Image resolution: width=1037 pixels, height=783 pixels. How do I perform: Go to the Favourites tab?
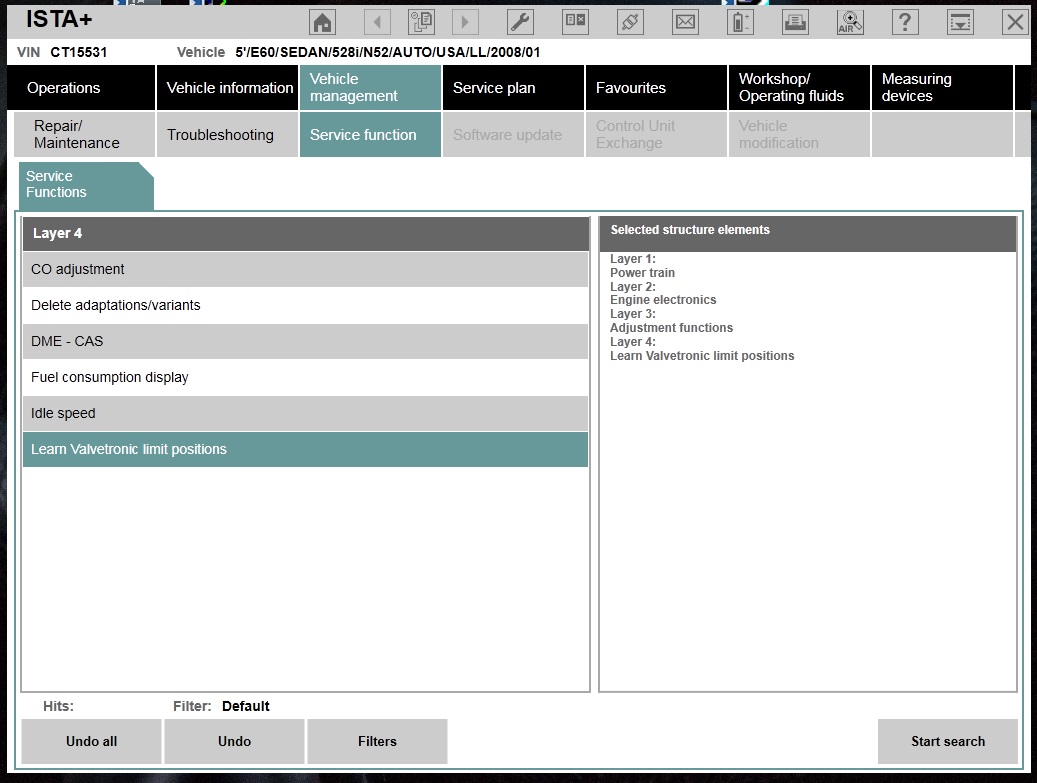(x=656, y=87)
